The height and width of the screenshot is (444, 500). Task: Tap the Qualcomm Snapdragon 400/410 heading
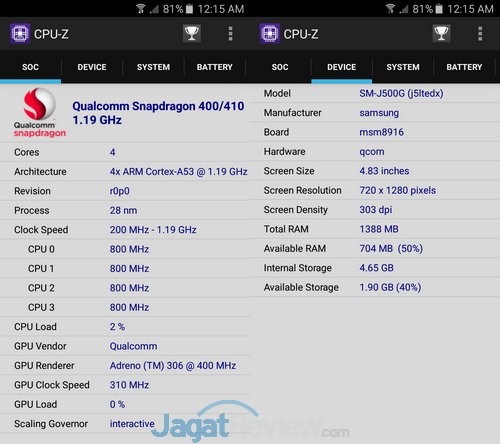158,113
